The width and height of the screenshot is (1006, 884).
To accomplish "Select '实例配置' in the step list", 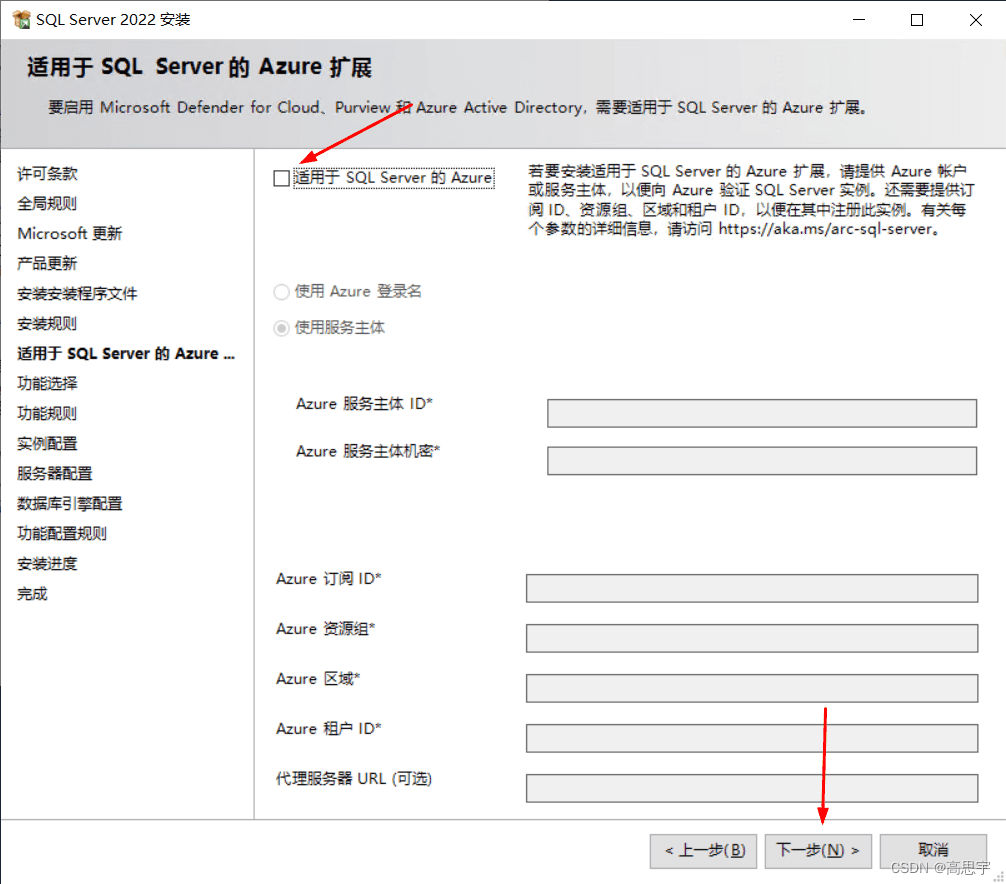I will (x=47, y=444).
